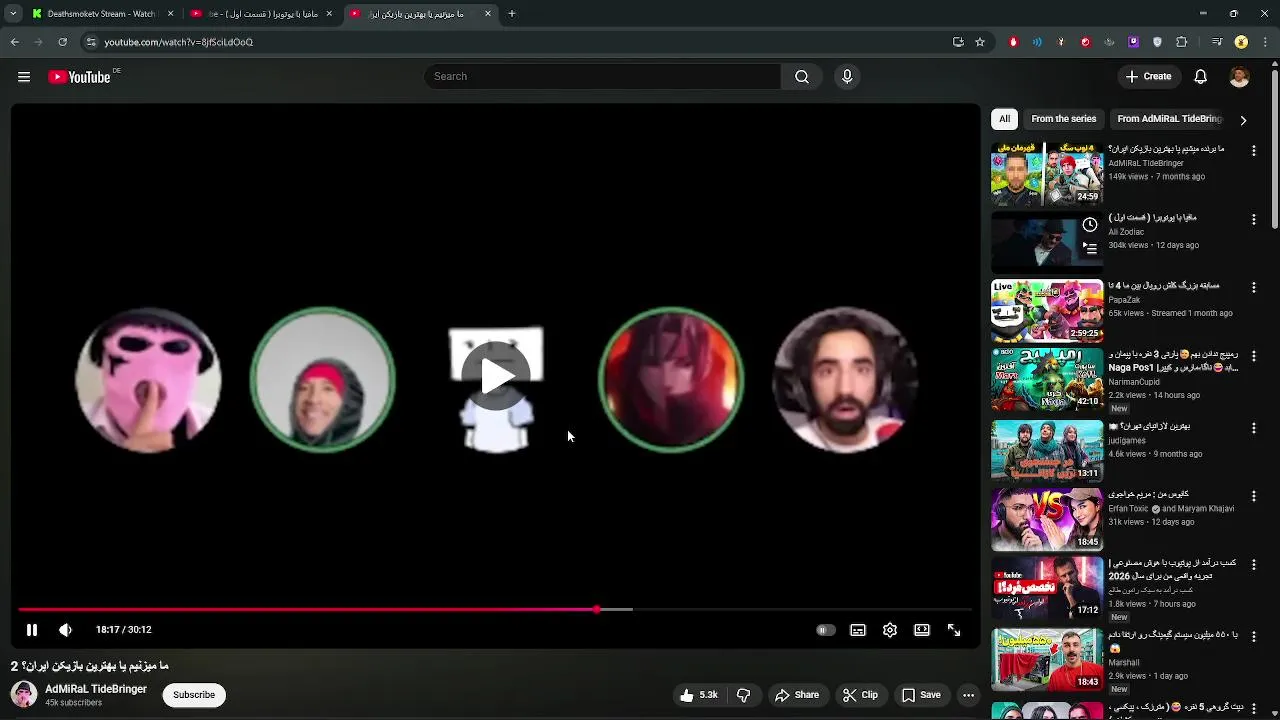This screenshot has height=720, width=1280.
Task: Open the Chrome profile avatar
Action: [1241, 42]
